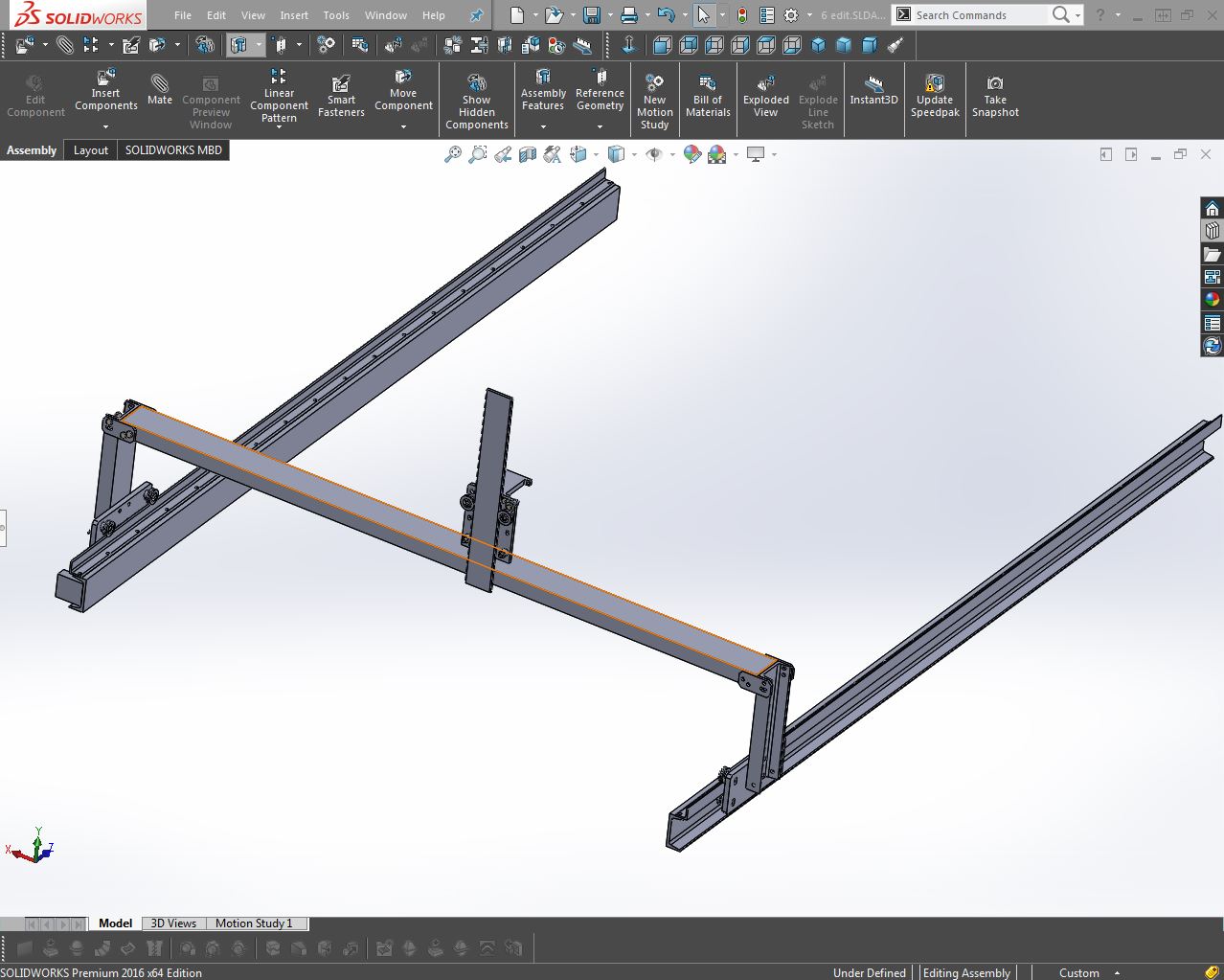This screenshot has height=980, width=1224.
Task: Click the Editing Assembly status text
Action: click(966, 972)
